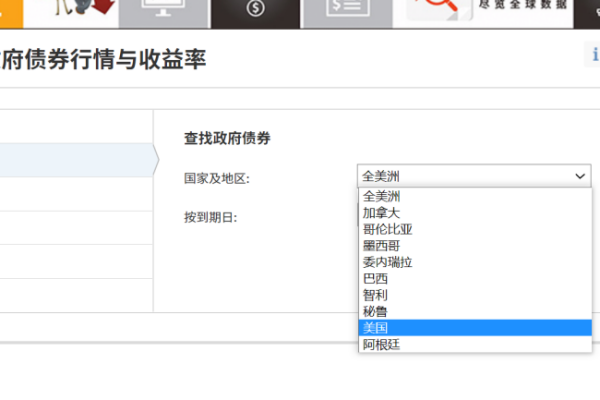Image resolution: width=600 pixels, height=400 pixels.
Task: Collapse the 全美洲 country dropdown arrow
Action: (581, 176)
